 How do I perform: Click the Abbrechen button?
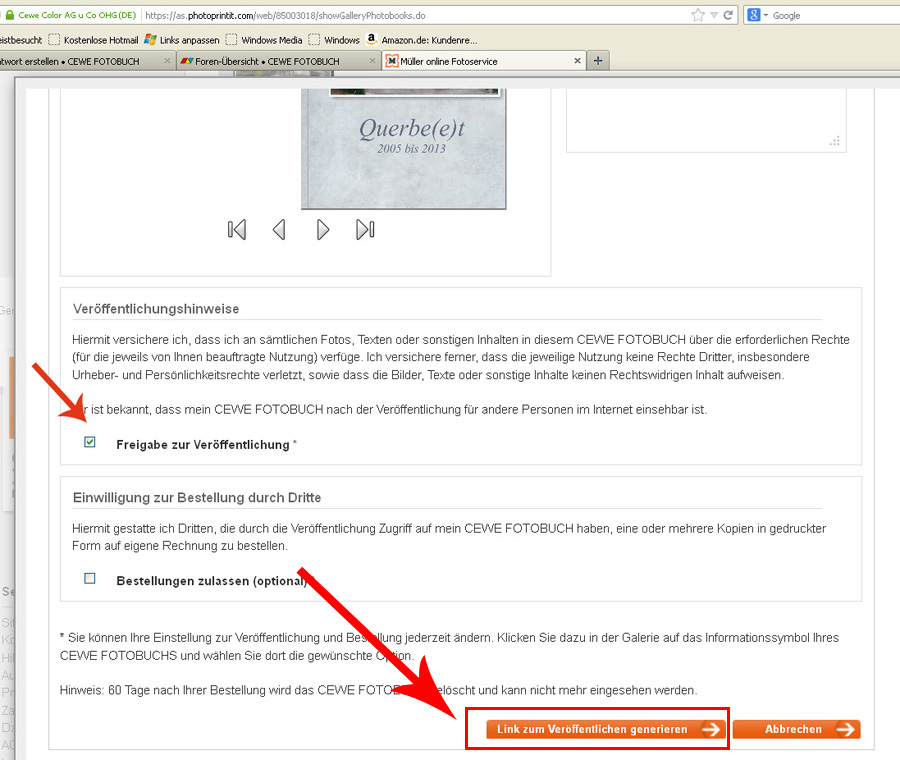[797, 729]
